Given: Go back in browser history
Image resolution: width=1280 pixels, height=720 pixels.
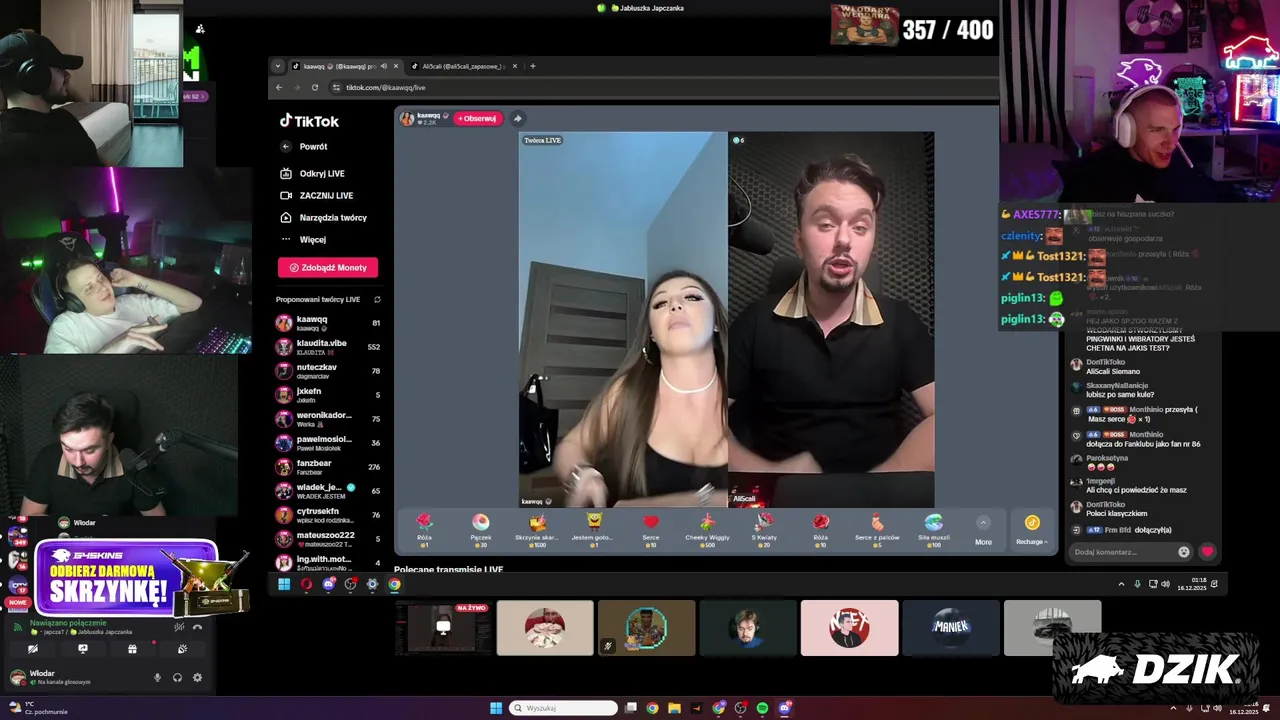Looking at the screenshot, I should tap(279, 87).
